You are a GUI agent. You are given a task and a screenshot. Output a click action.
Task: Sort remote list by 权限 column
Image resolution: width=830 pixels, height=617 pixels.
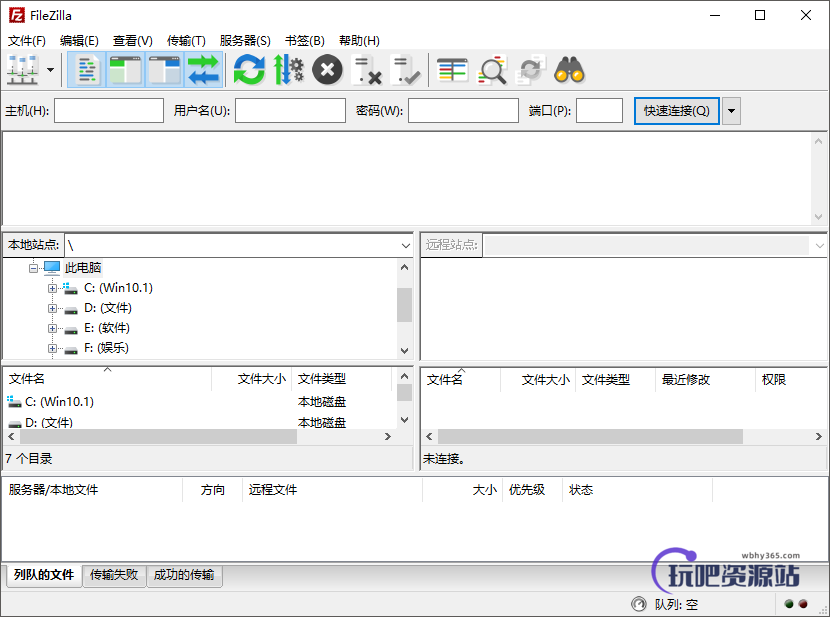(791, 380)
